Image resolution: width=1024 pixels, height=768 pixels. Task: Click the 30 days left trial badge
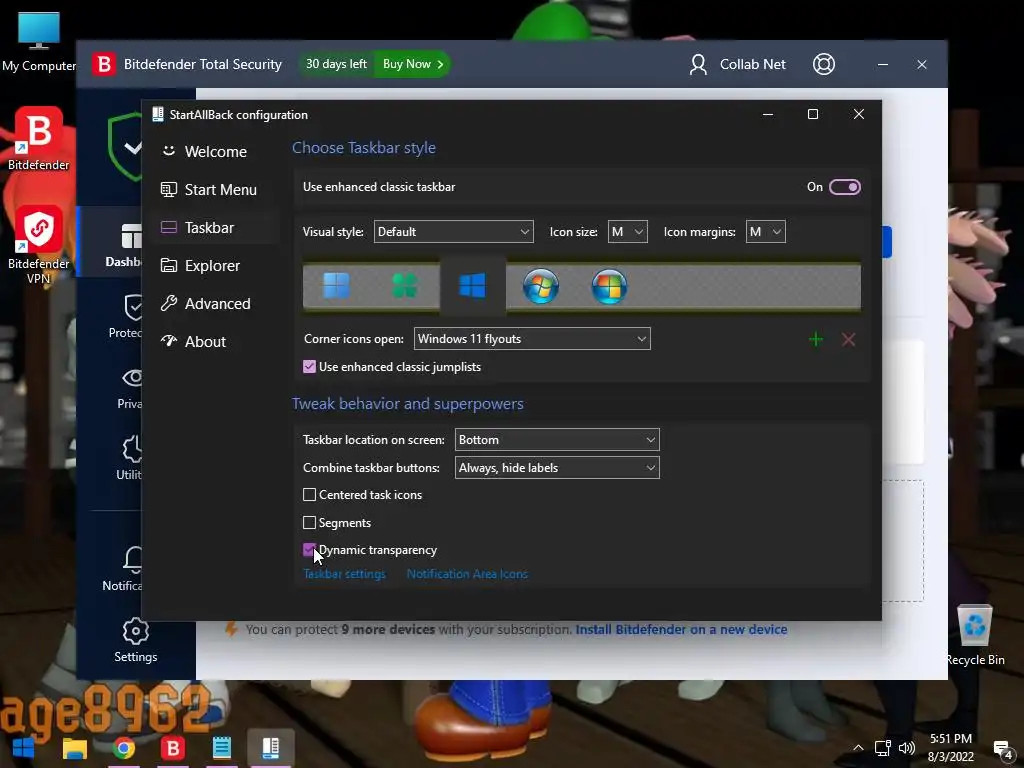pos(336,64)
